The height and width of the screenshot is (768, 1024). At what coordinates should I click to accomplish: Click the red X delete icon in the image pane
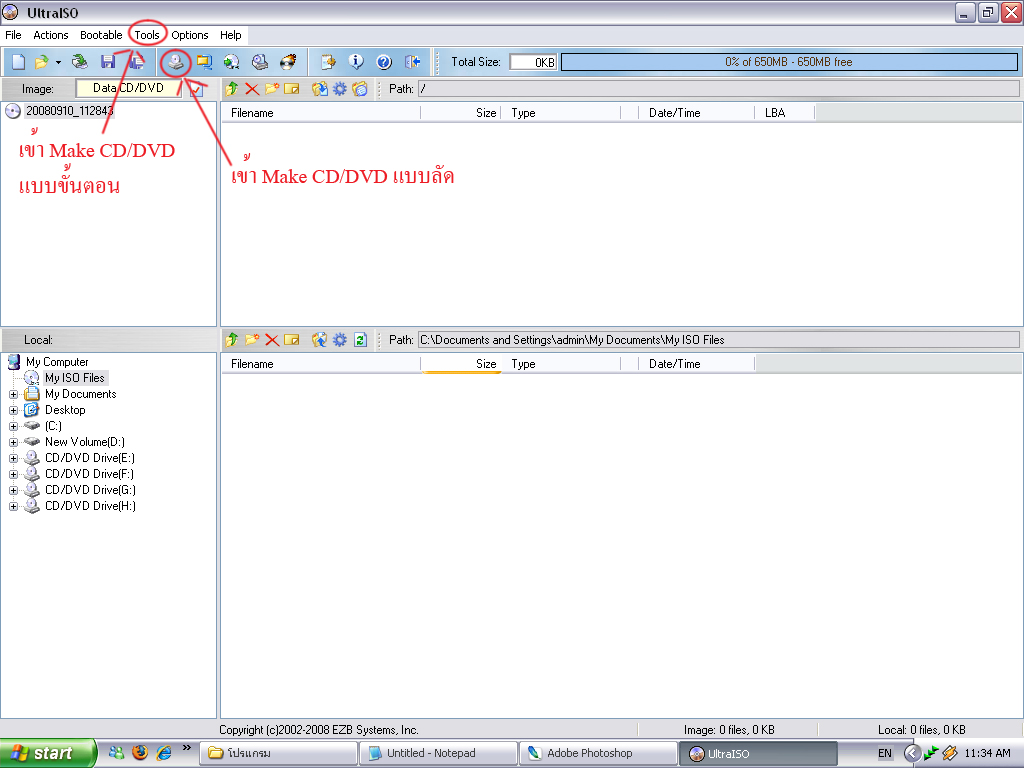(x=252, y=89)
